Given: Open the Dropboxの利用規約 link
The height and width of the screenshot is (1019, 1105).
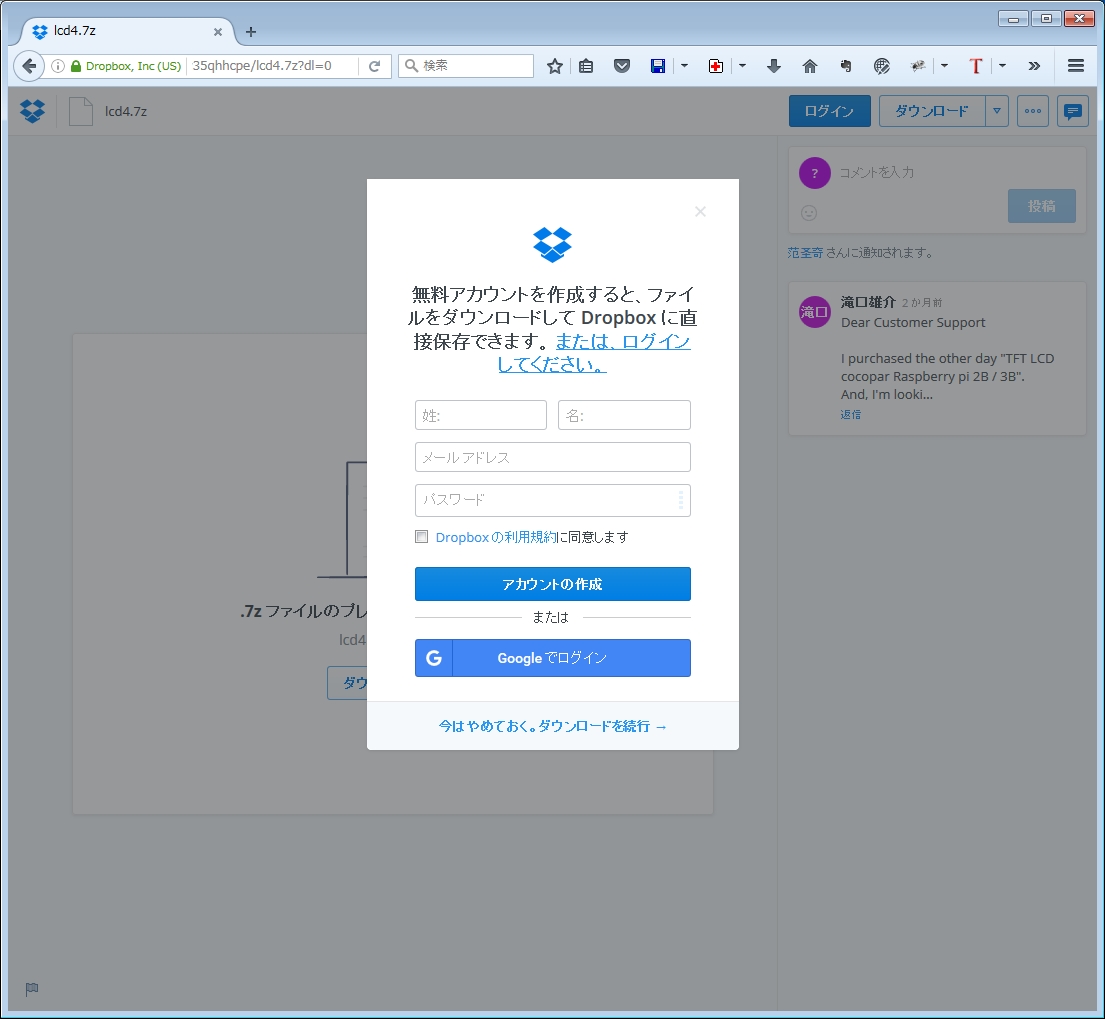Looking at the screenshot, I should (496, 537).
